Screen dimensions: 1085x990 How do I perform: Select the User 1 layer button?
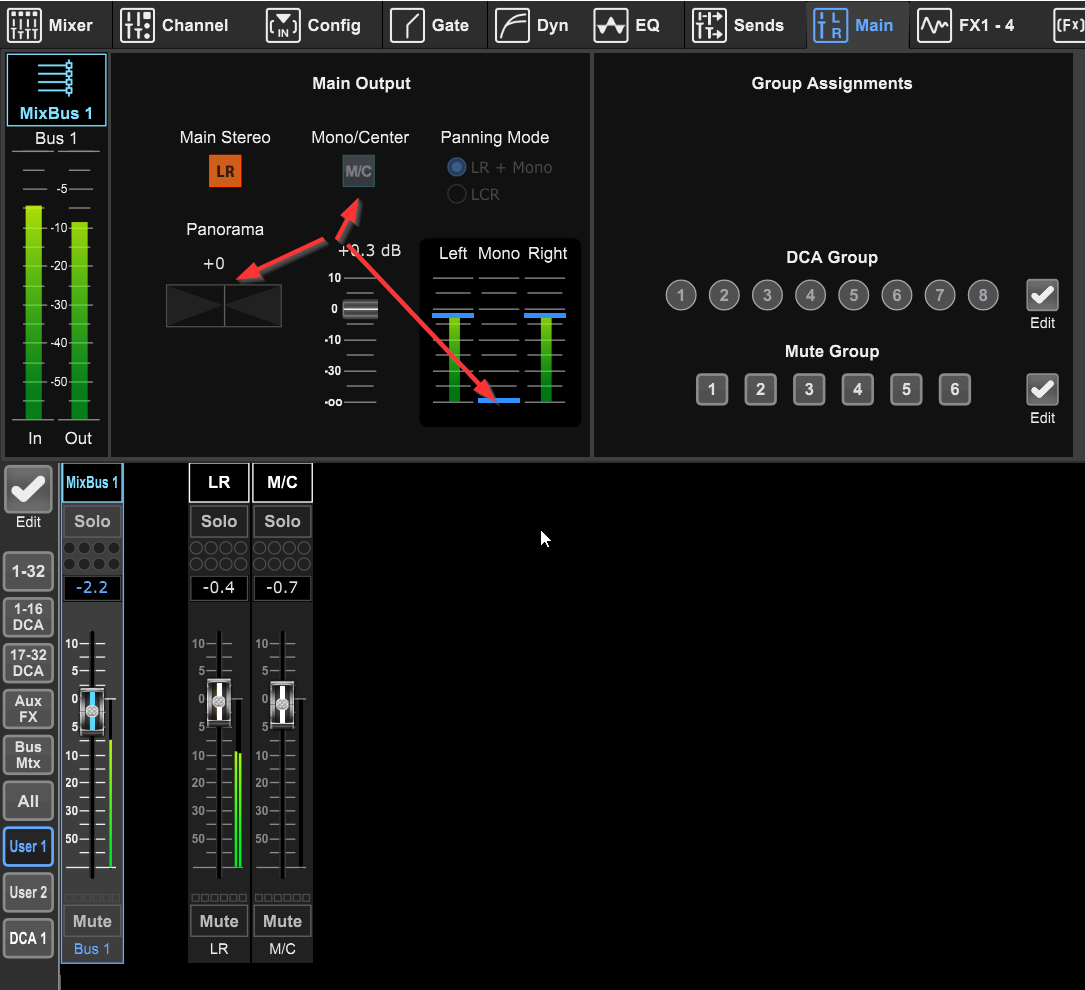tap(28, 846)
